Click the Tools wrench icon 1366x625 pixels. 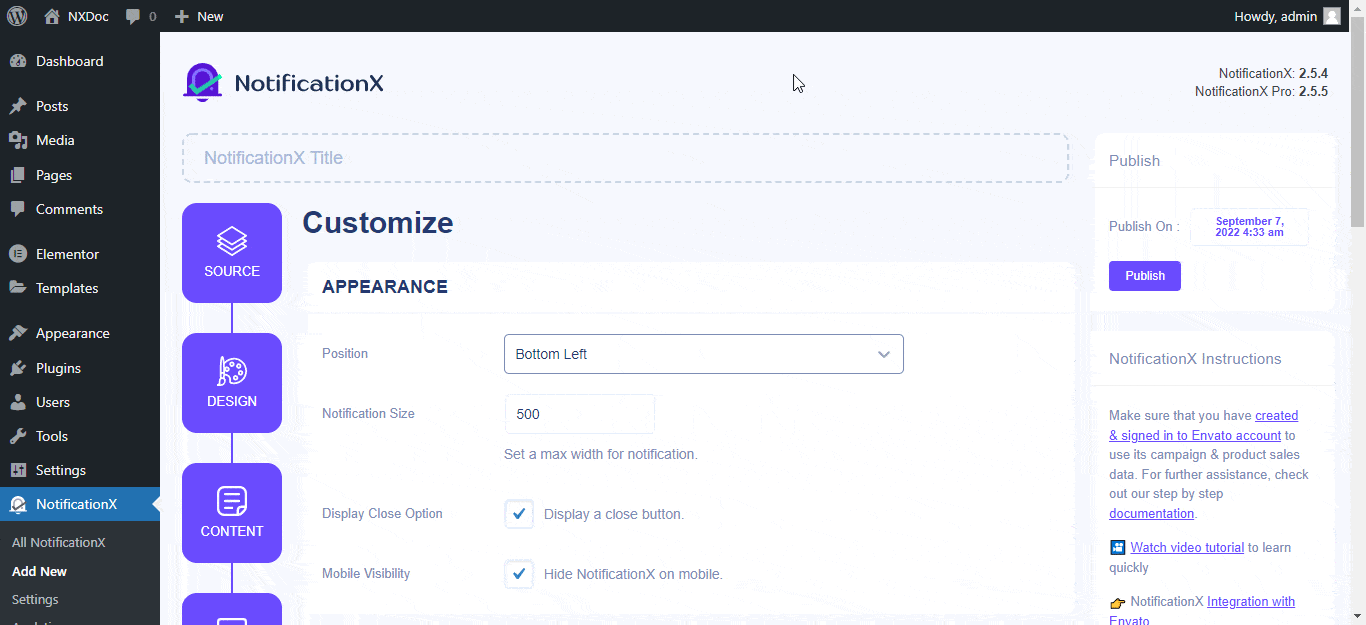coord(18,436)
